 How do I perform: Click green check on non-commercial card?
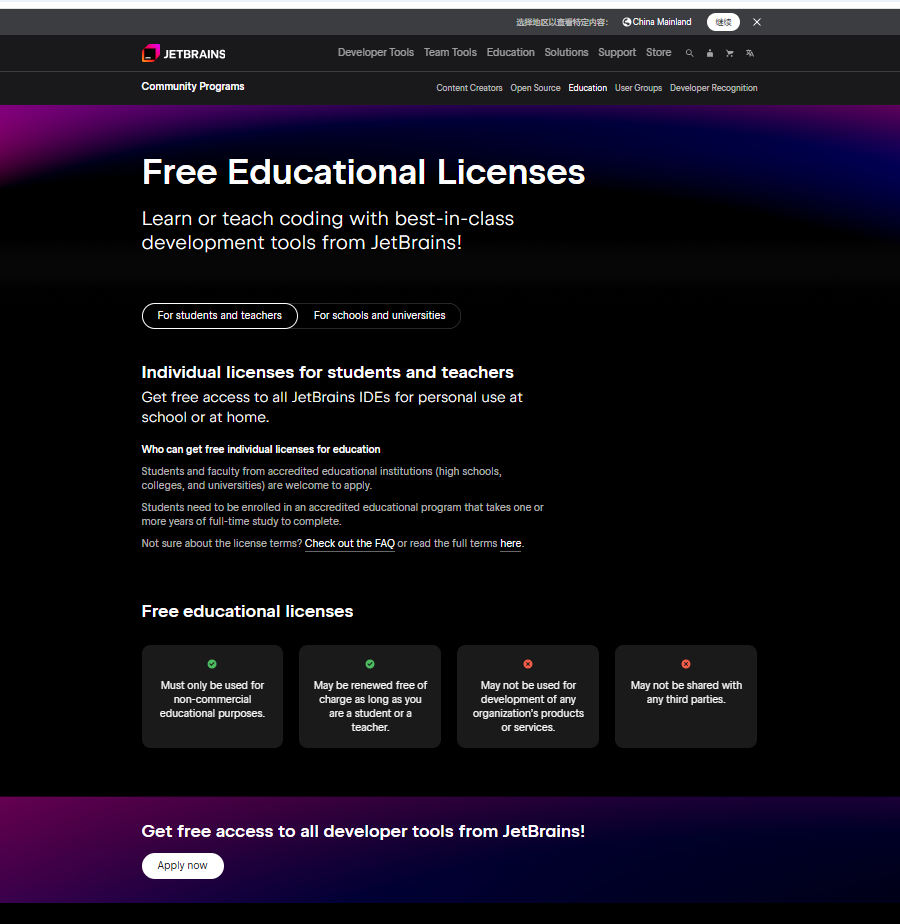pos(212,664)
